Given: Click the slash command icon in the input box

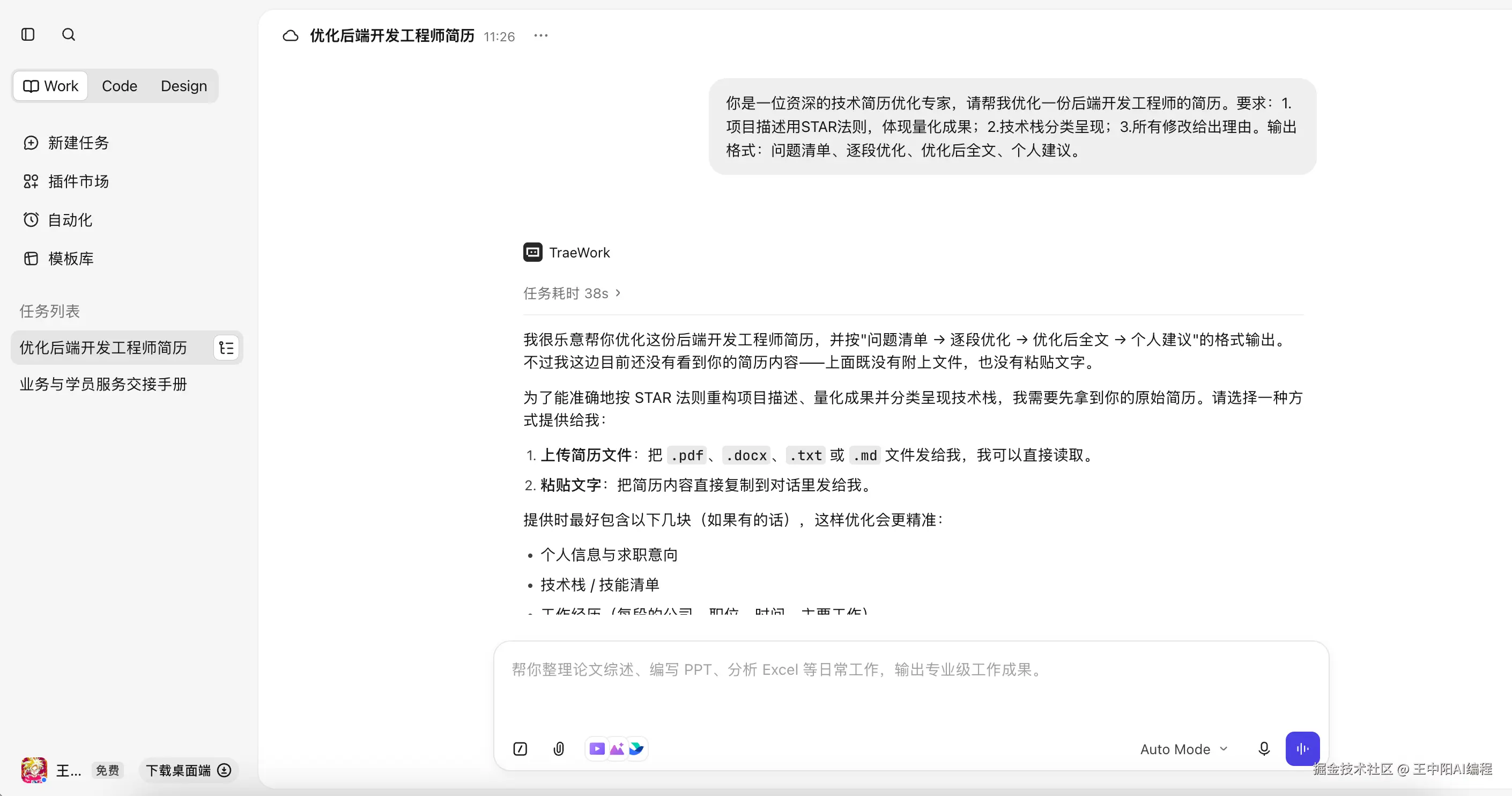Looking at the screenshot, I should pos(520,749).
